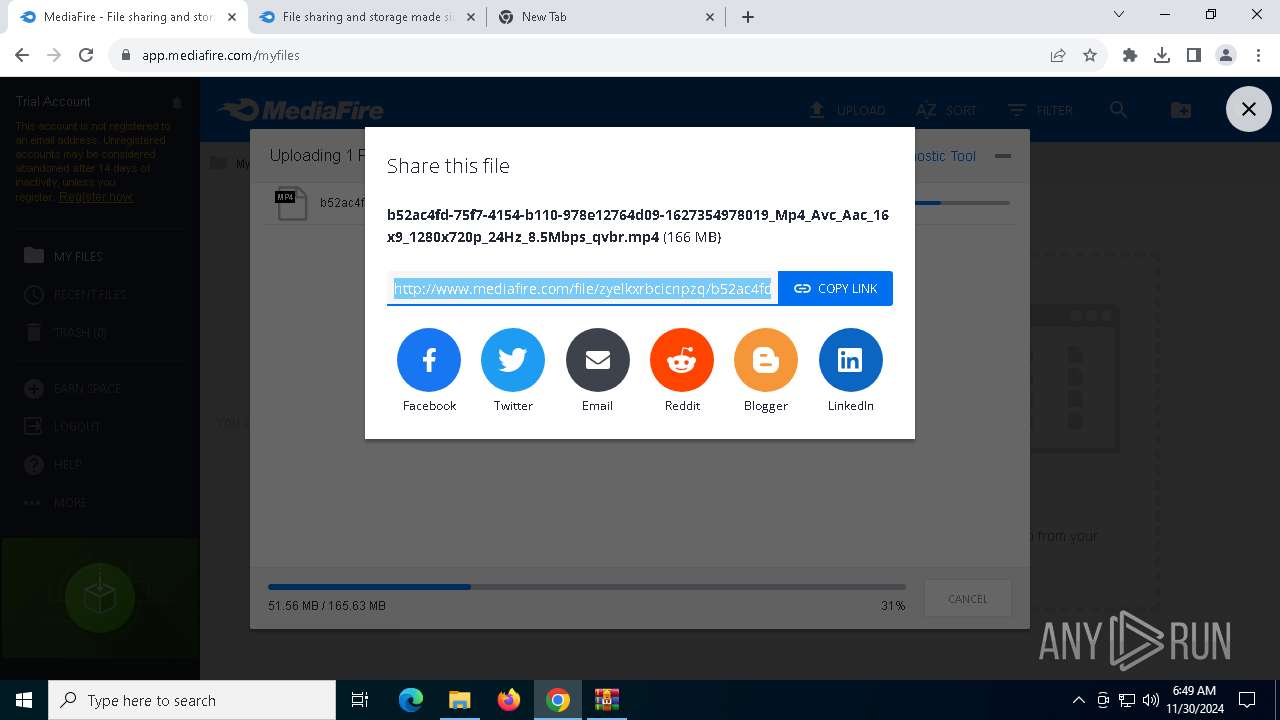Focus the address bar URL
Image resolution: width=1280 pixels, height=720 pixels.
[x=221, y=55]
